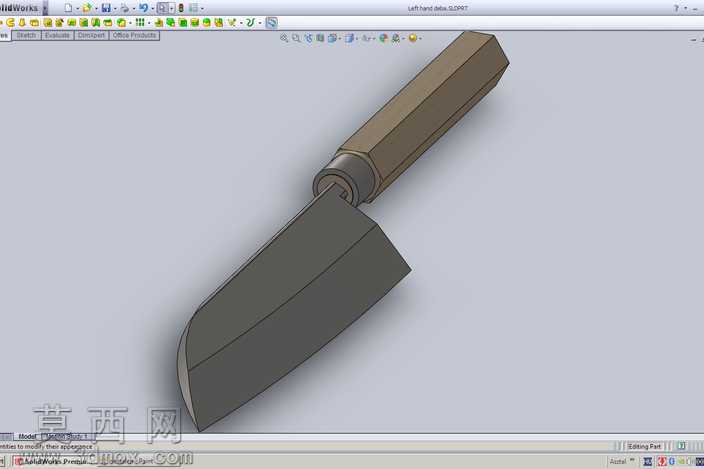
Task: Click the Revolved Boss/Base feature icon
Action: pyautogui.click(x=10, y=22)
